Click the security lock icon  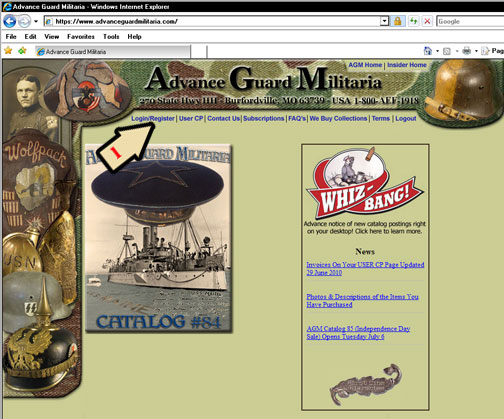click(x=397, y=22)
